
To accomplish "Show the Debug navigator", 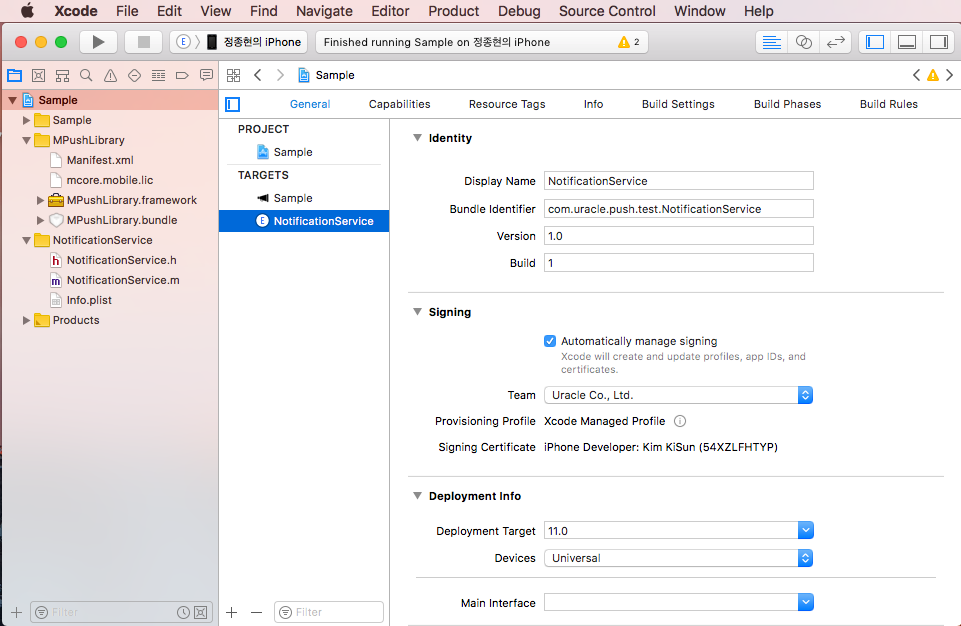I will pos(158,75).
